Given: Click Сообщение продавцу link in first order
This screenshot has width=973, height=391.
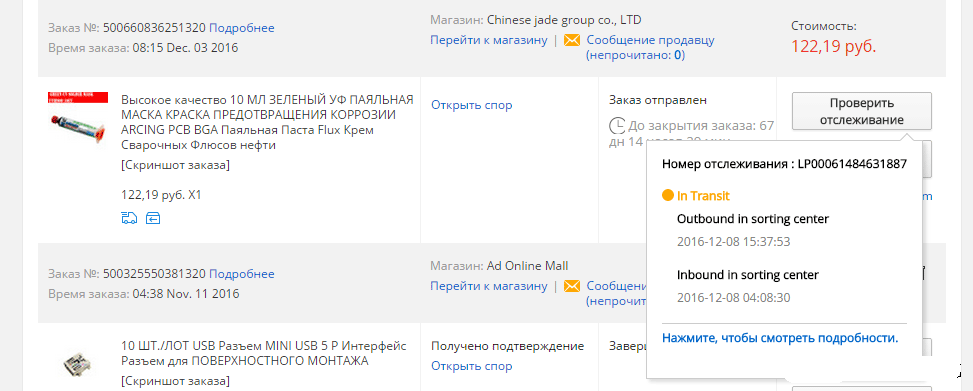Looking at the screenshot, I should point(650,40).
